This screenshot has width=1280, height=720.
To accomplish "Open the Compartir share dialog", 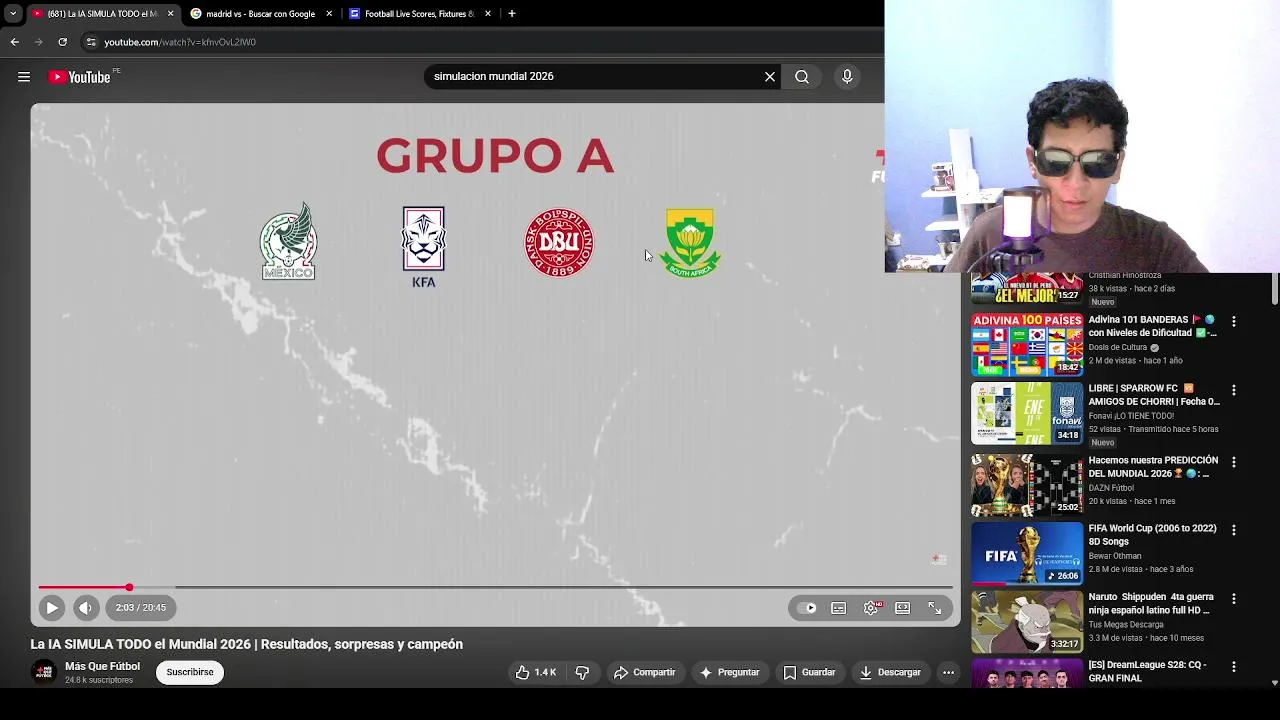I will pos(645,672).
